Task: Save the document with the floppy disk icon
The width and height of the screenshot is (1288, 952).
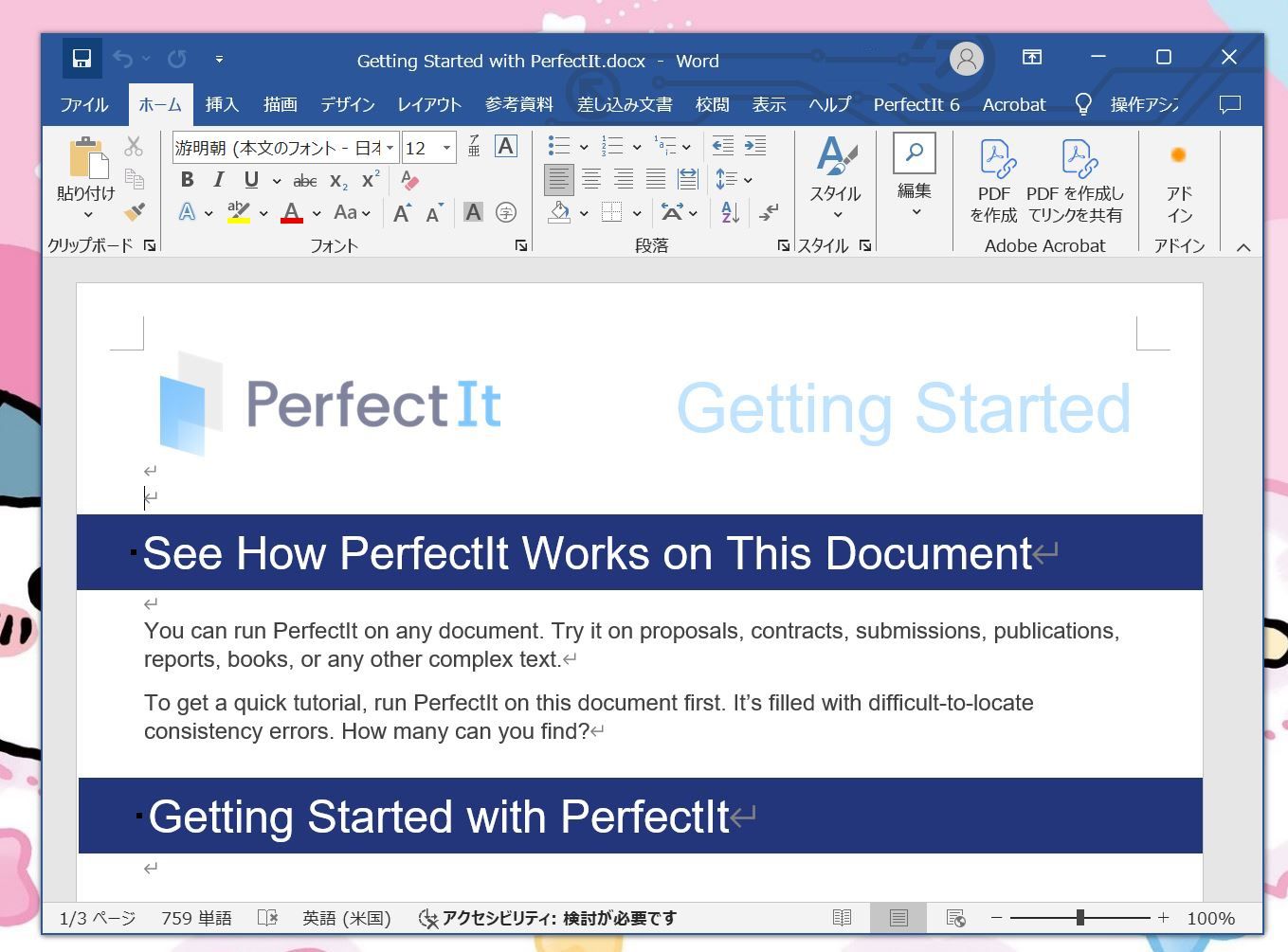Action: pyautogui.click(x=82, y=59)
